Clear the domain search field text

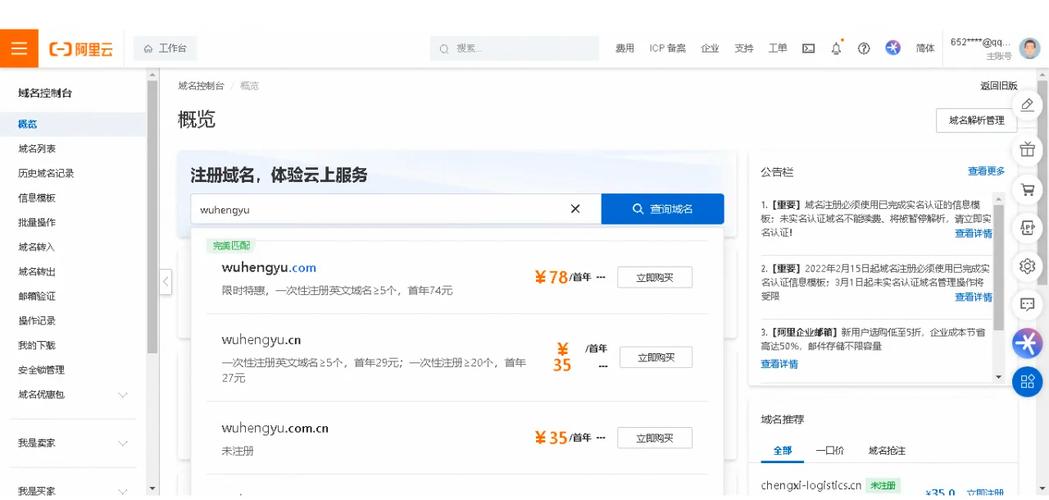tap(575, 209)
